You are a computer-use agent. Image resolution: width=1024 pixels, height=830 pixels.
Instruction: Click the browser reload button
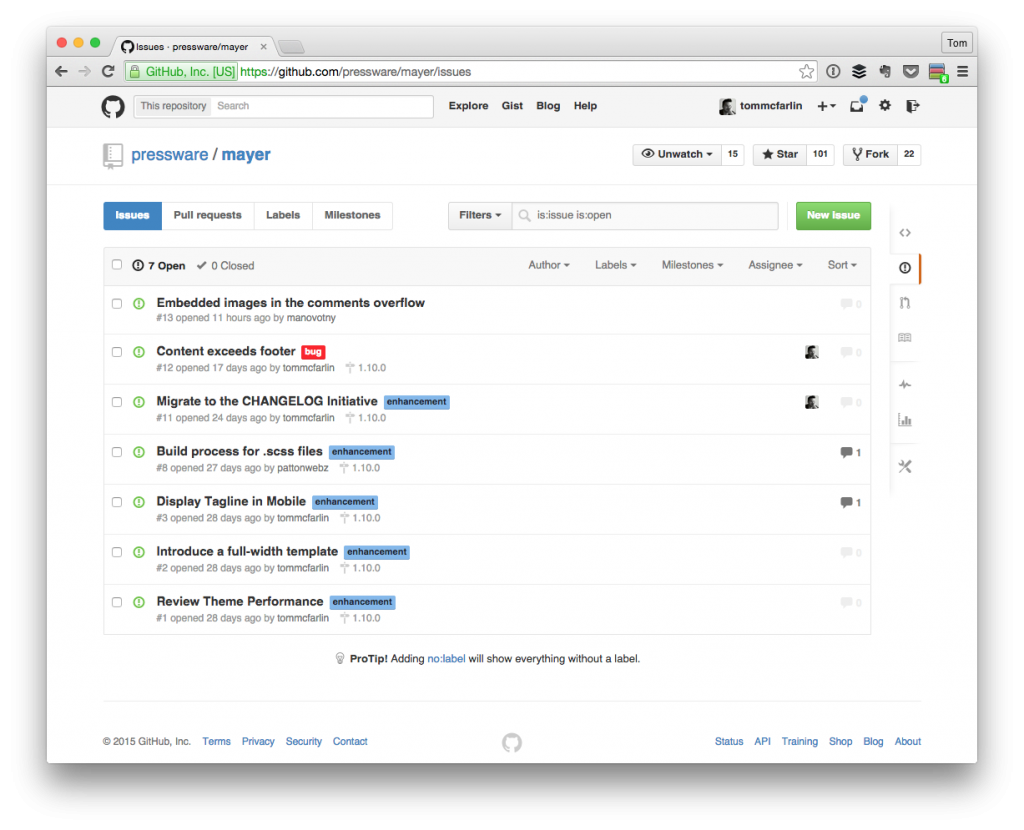coord(108,71)
